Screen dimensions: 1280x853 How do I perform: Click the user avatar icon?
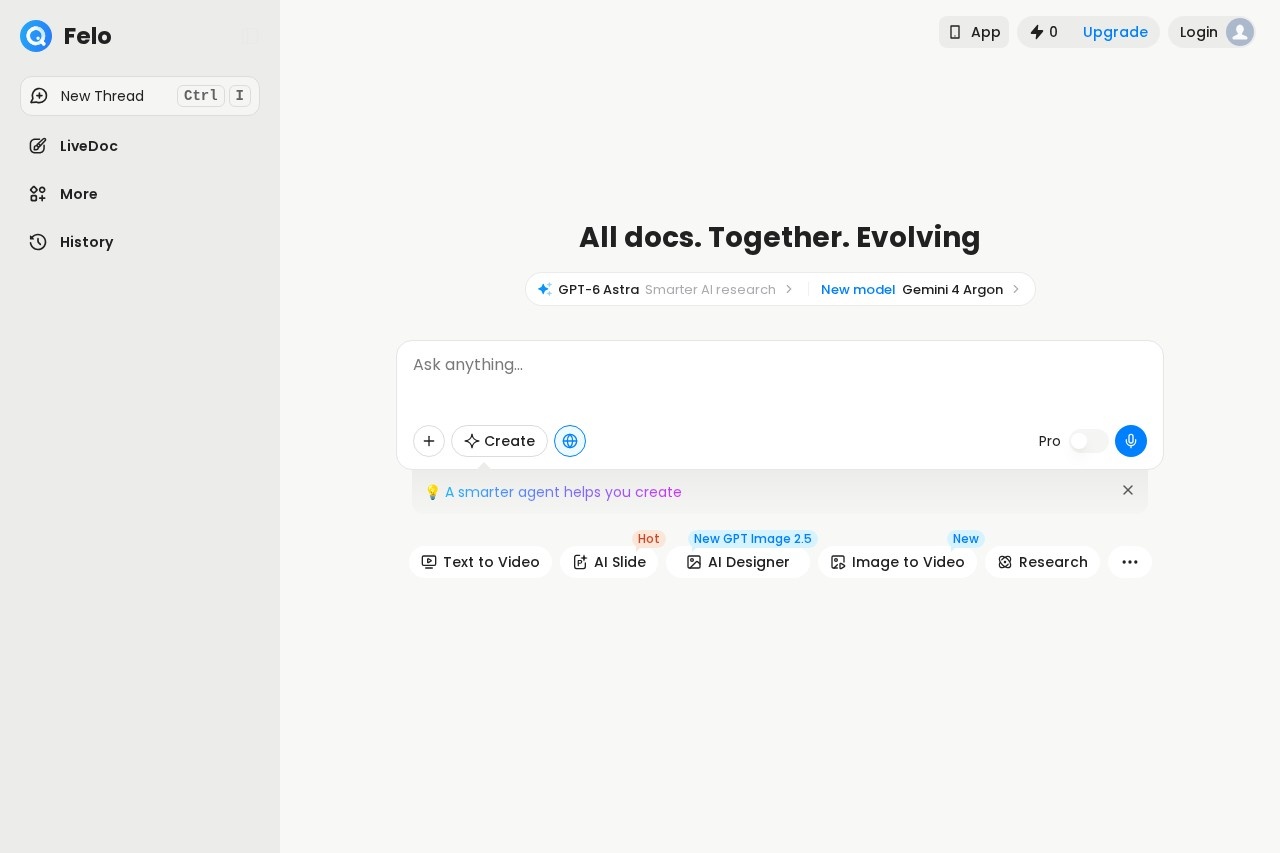[x=1240, y=32]
